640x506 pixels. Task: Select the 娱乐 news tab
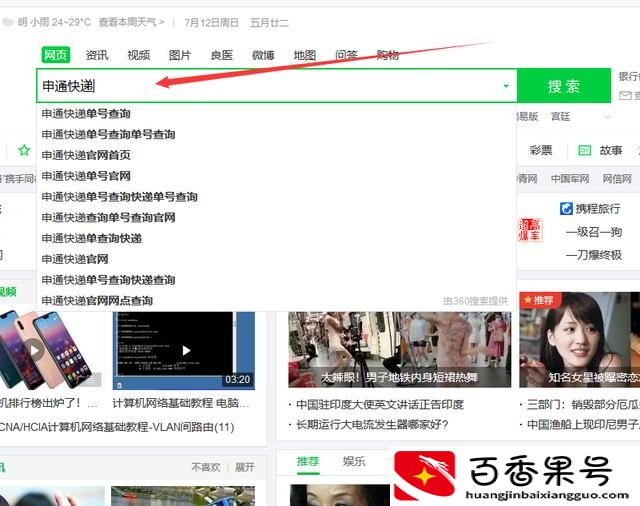354,462
